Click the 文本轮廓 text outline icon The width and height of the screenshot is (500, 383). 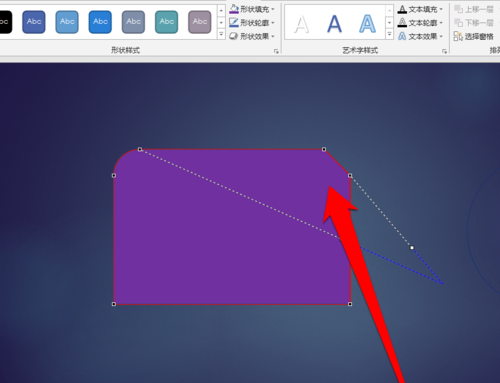(x=402, y=23)
